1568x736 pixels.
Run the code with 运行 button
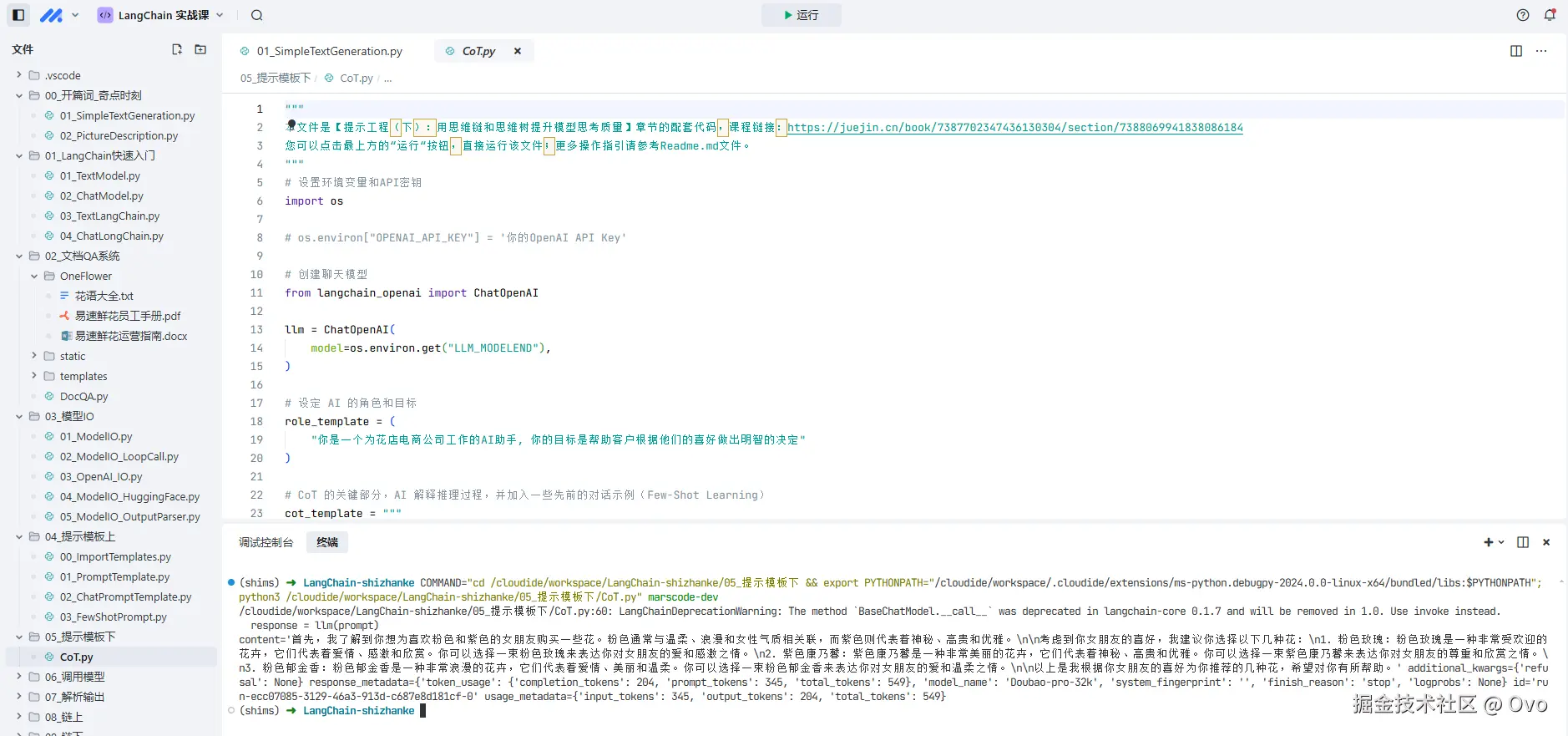pos(801,15)
